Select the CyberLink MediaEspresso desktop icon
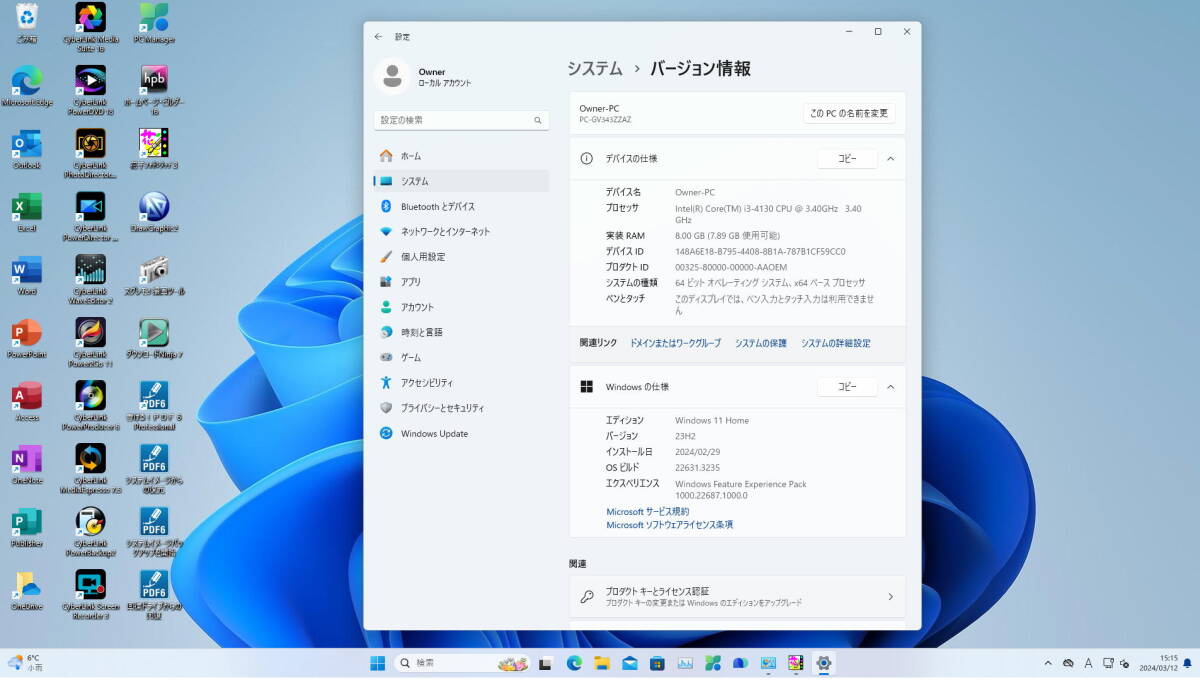1200x680 pixels. (90, 468)
